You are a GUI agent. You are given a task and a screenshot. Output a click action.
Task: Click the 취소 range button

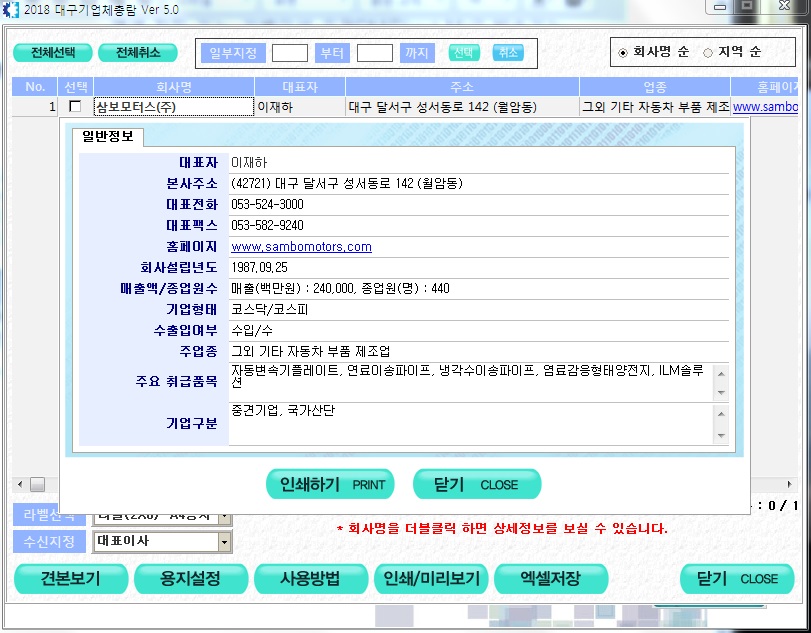pyautogui.click(x=508, y=53)
